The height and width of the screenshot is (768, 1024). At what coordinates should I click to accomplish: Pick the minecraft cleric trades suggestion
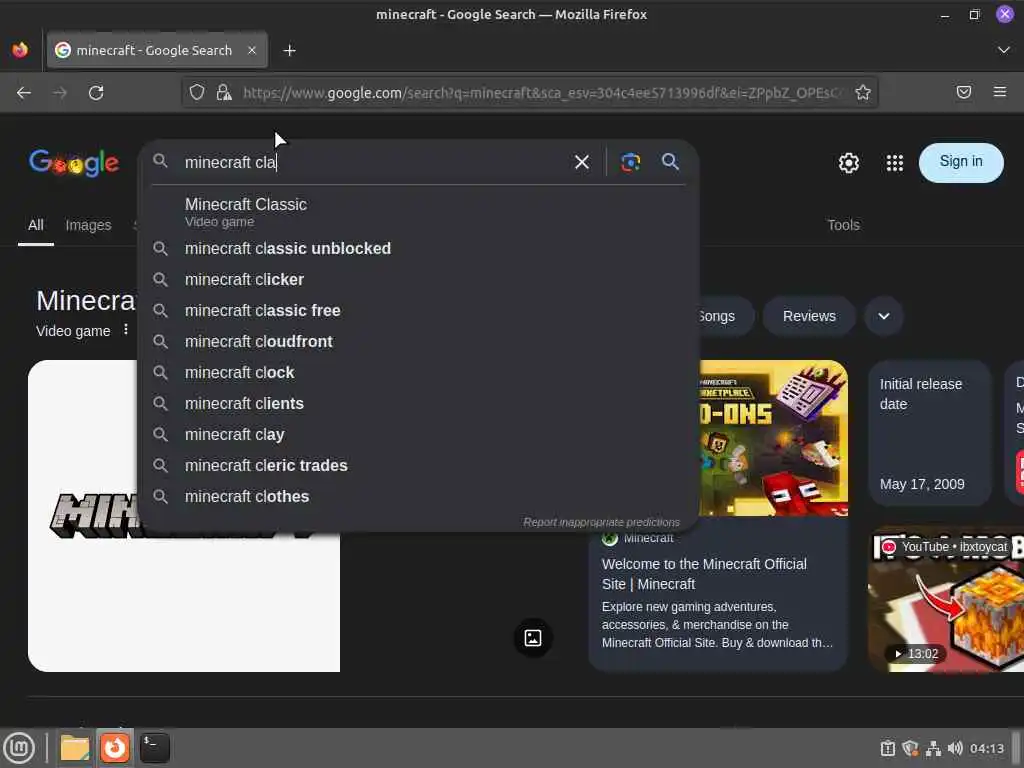point(418,466)
